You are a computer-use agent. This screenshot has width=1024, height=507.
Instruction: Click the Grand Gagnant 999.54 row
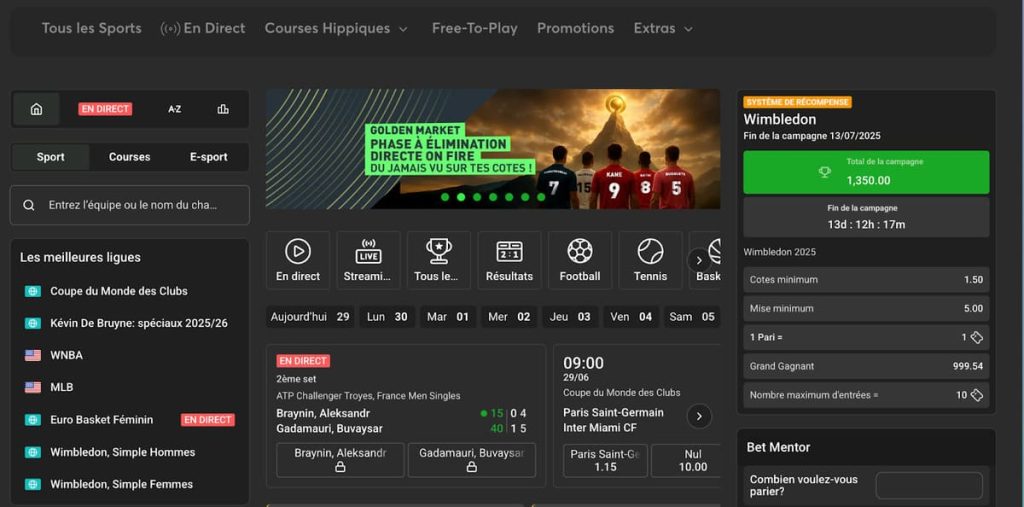click(x=866, y=367)
